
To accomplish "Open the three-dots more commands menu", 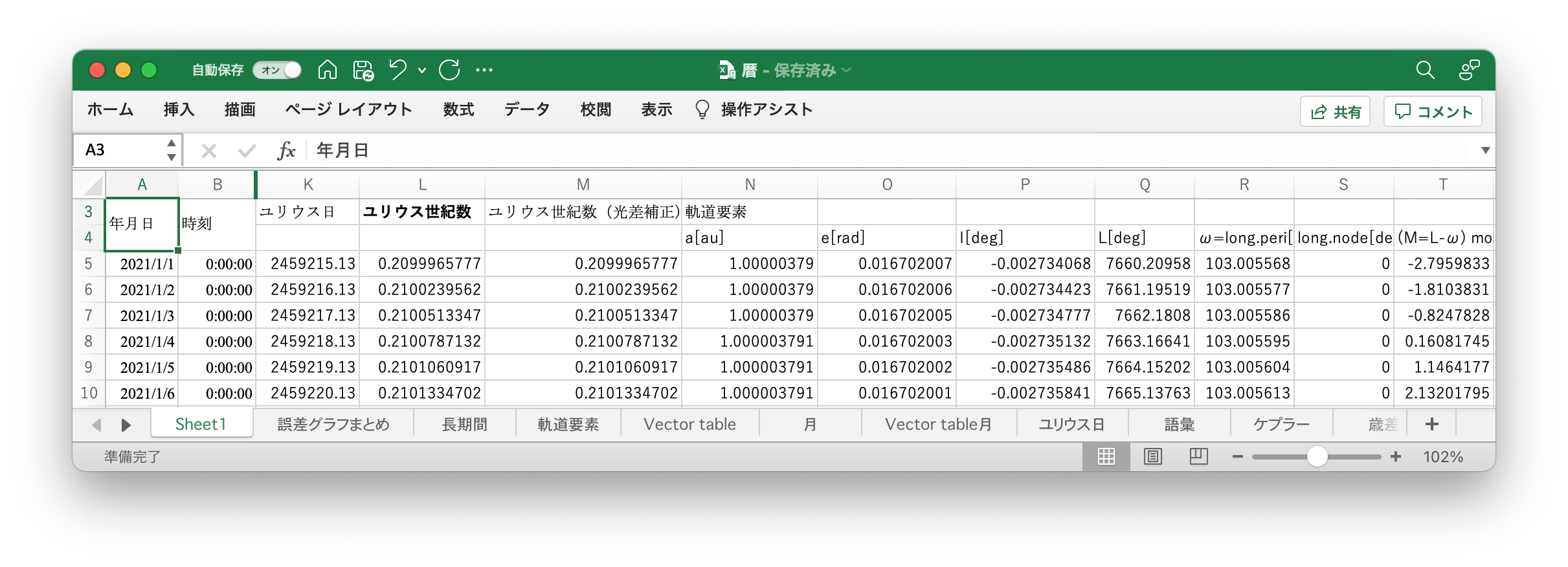I will (x=484, y=70).
